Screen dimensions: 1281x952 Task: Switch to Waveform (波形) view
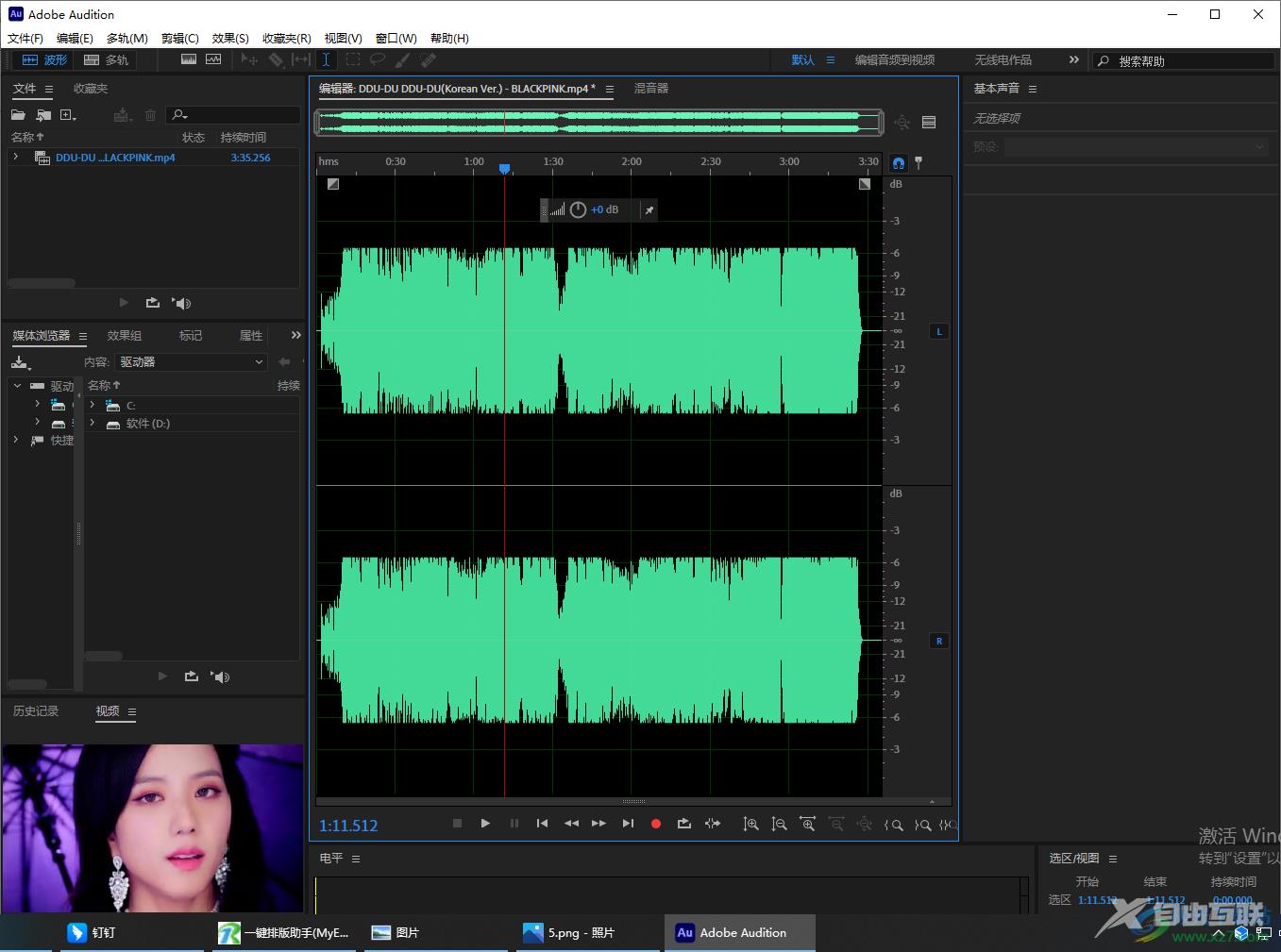click(x=44, y=59)
